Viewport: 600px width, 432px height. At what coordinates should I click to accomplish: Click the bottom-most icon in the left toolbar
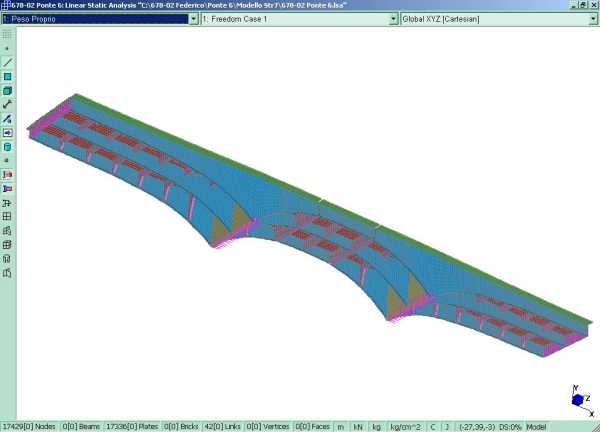point(7,272)
